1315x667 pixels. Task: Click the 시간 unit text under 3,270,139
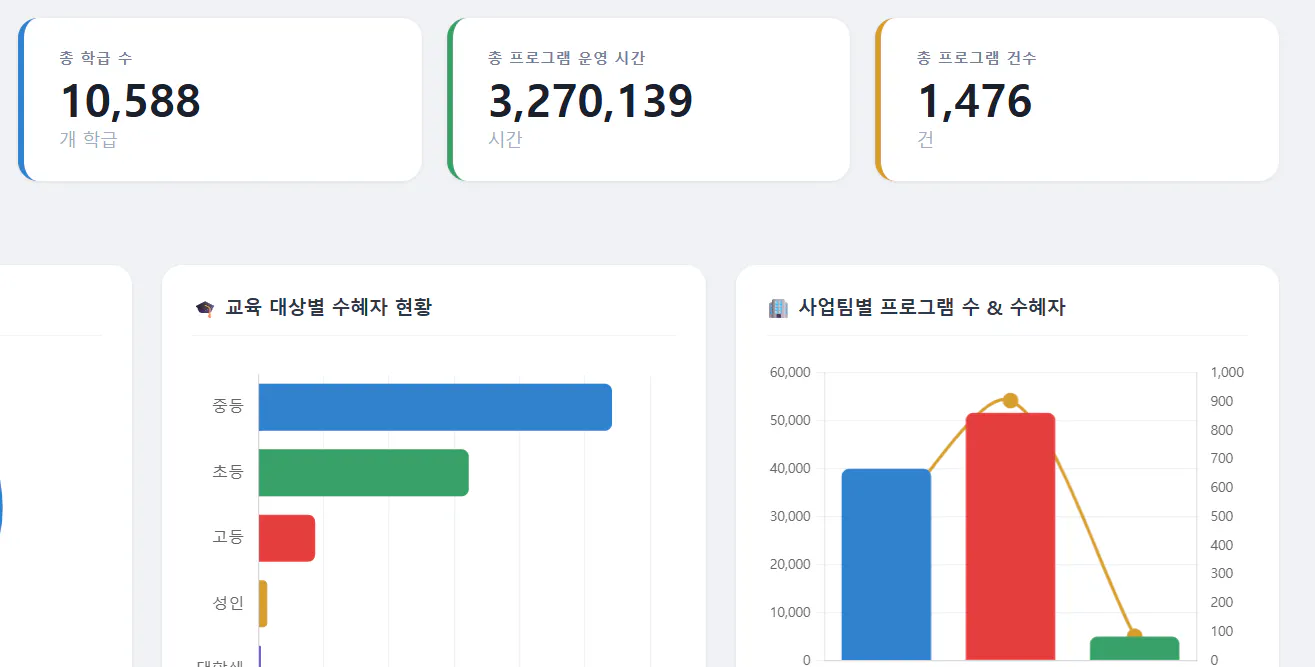click(x=505, y=139)
